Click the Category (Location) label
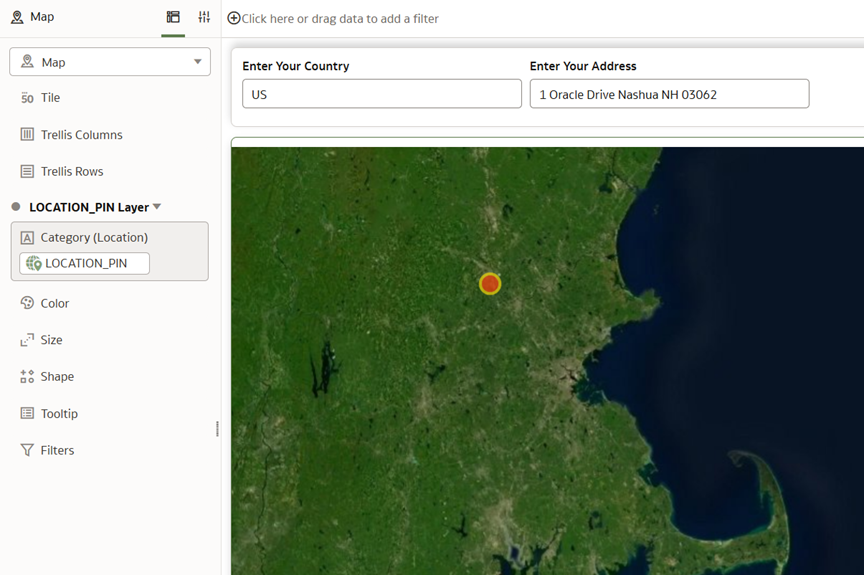Image resolution: width=864 pixels, height=575 pixels. pyautogui.click(x=94, y=237)
